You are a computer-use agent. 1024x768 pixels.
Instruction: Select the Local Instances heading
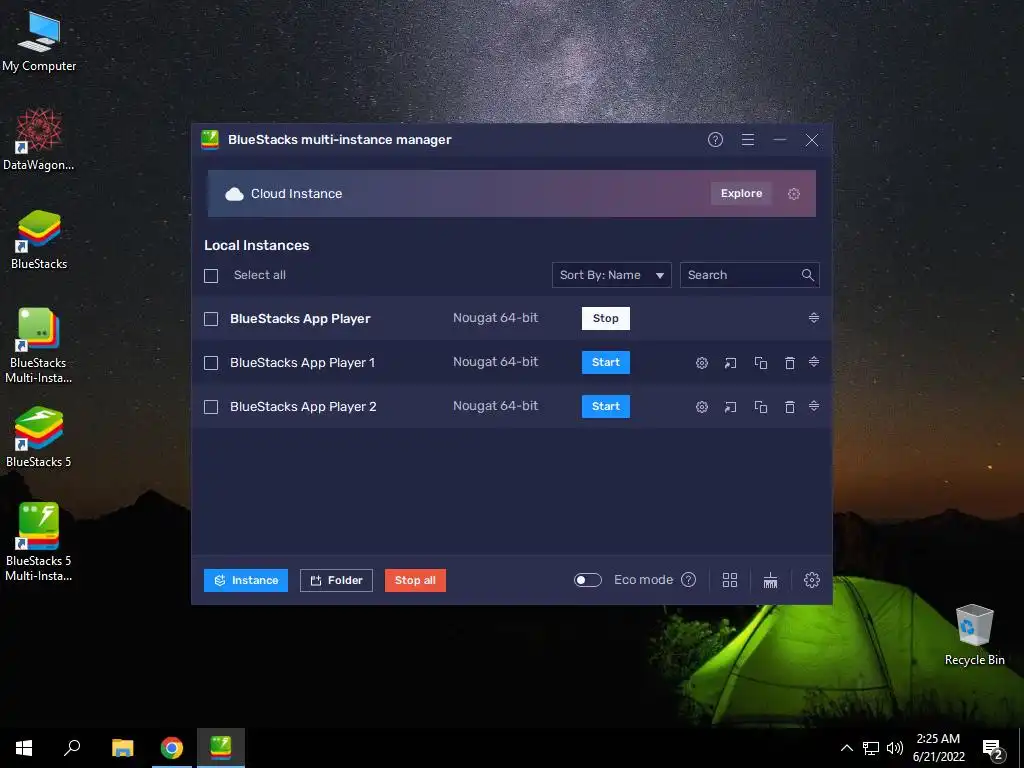point(257,245)
